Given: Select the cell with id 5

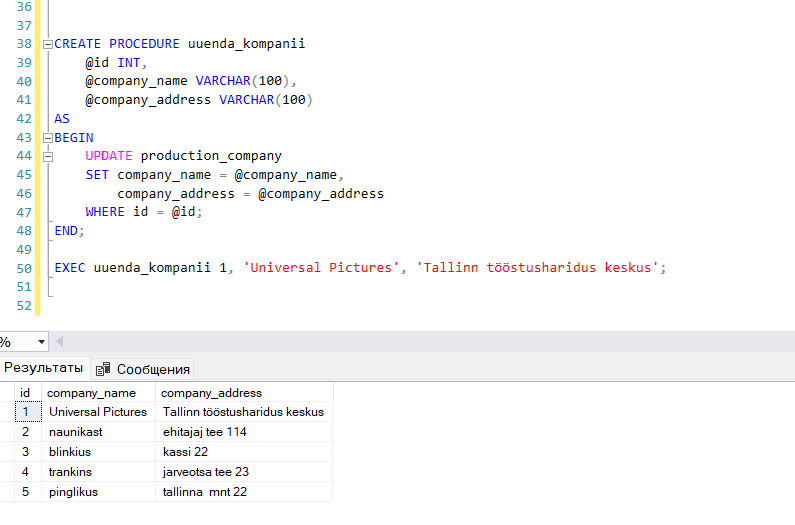Looking at the screenshot, I should (x=27, y=492).
